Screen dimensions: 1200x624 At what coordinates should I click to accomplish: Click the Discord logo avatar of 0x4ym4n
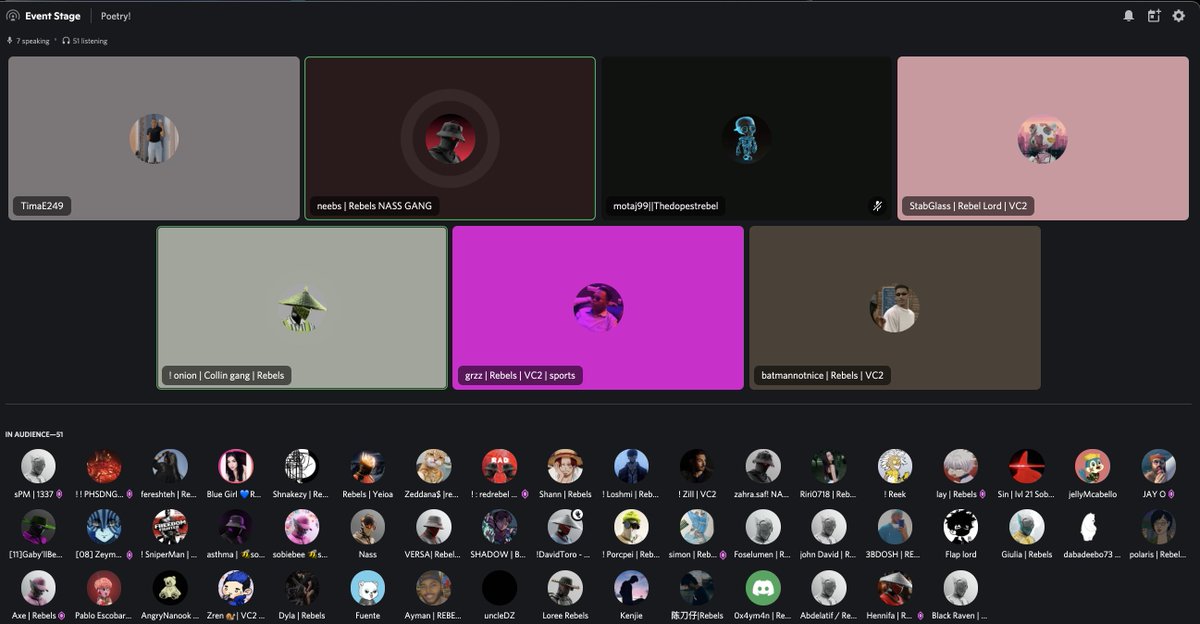pos(763,588)
